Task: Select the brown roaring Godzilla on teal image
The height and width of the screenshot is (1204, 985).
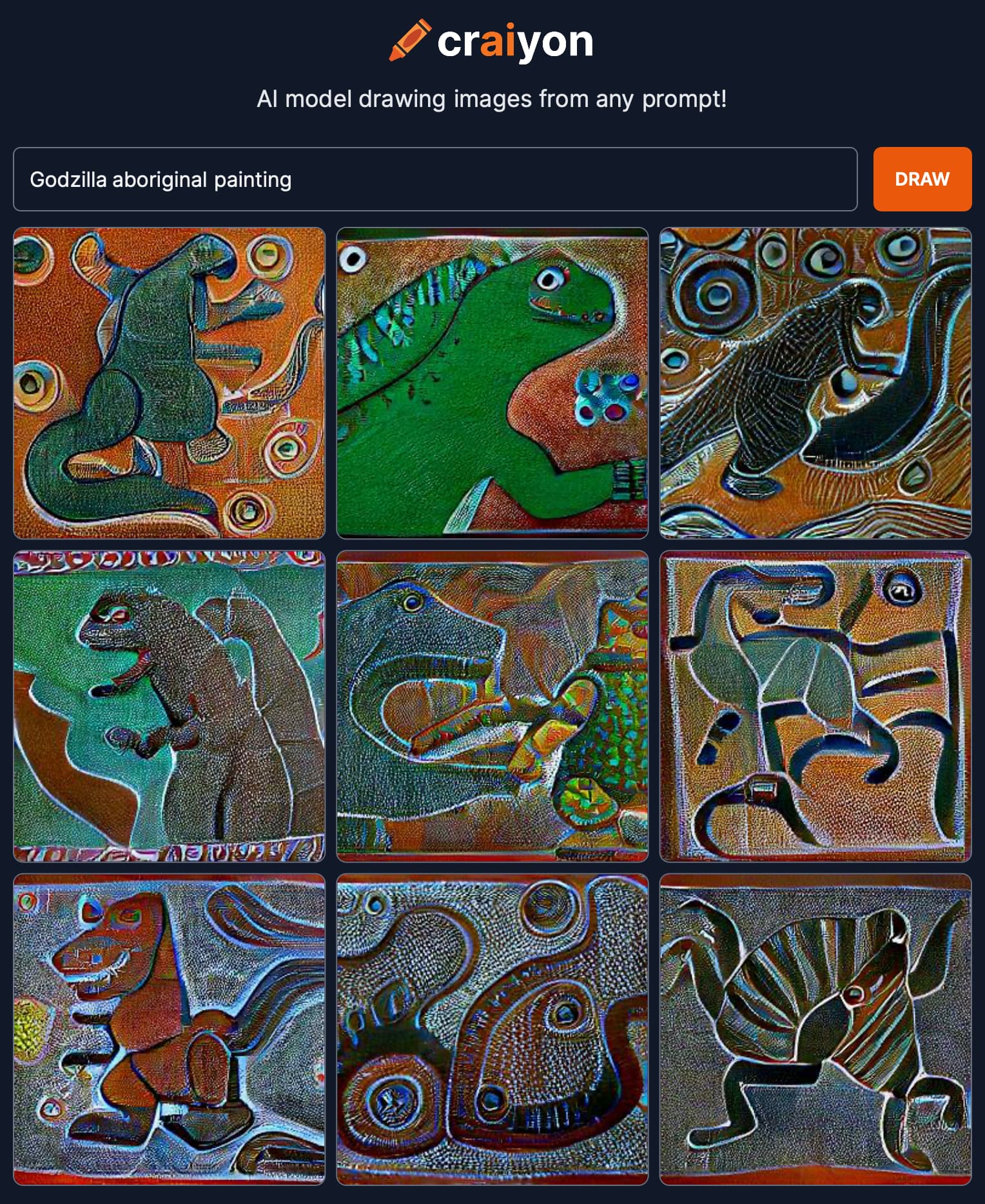Action: click(170, 706)
